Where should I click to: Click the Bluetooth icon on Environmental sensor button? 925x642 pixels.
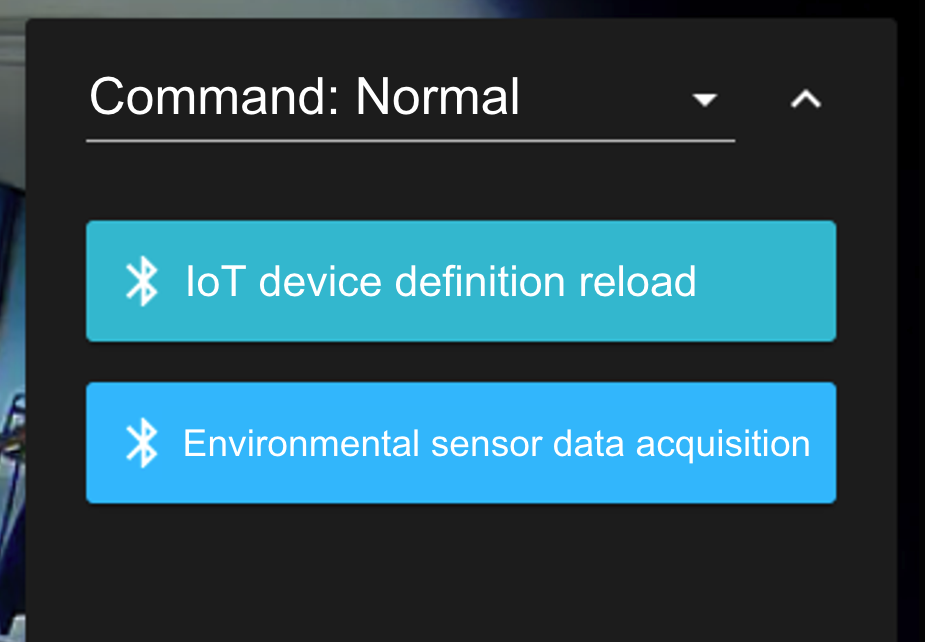[x=144, y=443]
